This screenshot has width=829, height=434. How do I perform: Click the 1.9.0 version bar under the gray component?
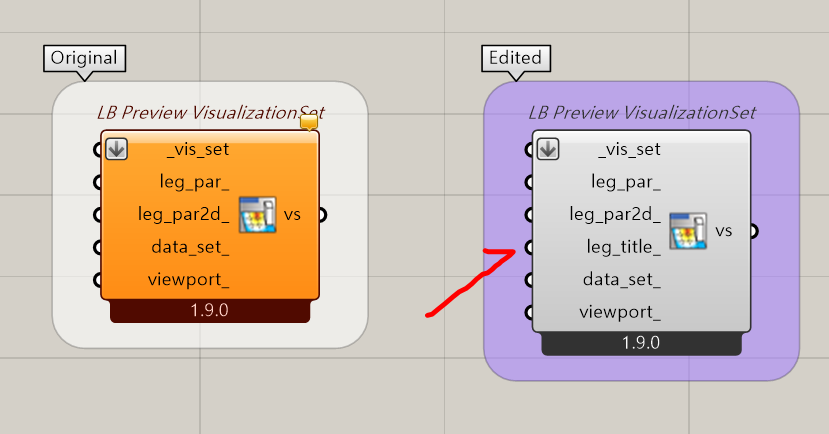(641, 344)
